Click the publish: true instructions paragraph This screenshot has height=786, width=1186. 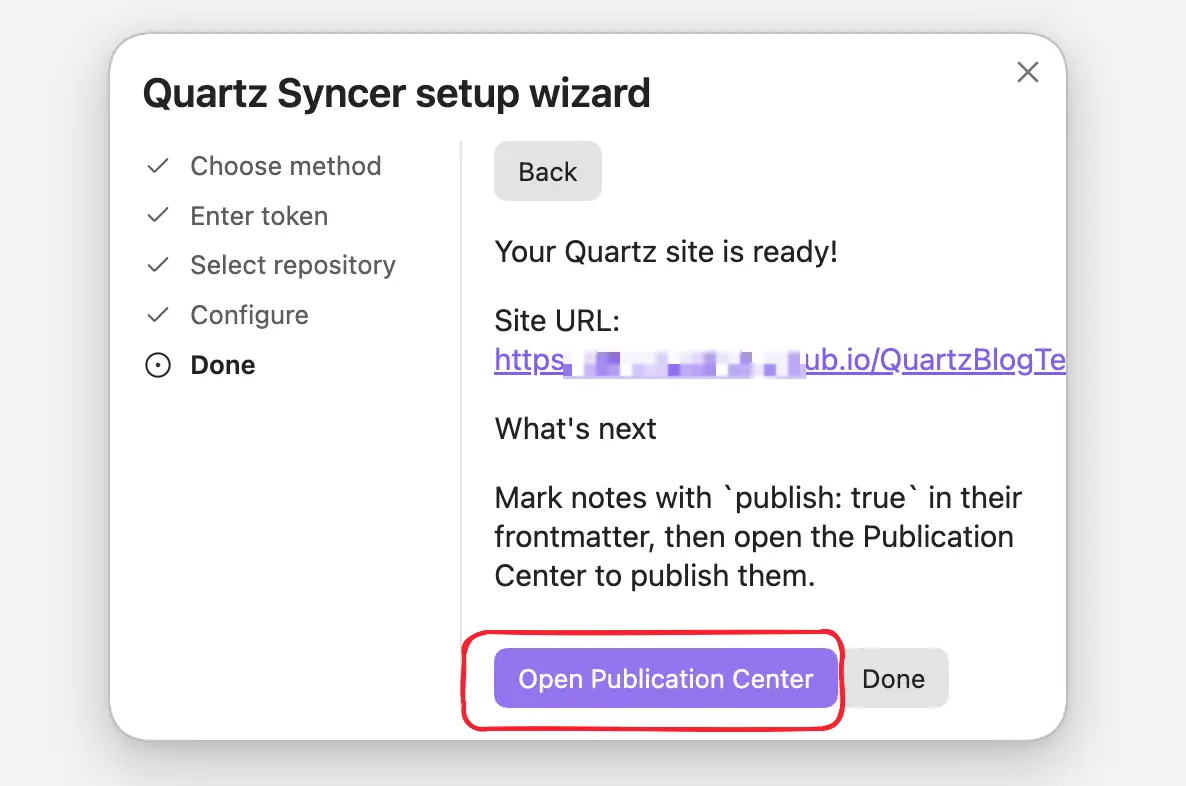[758, 536]
